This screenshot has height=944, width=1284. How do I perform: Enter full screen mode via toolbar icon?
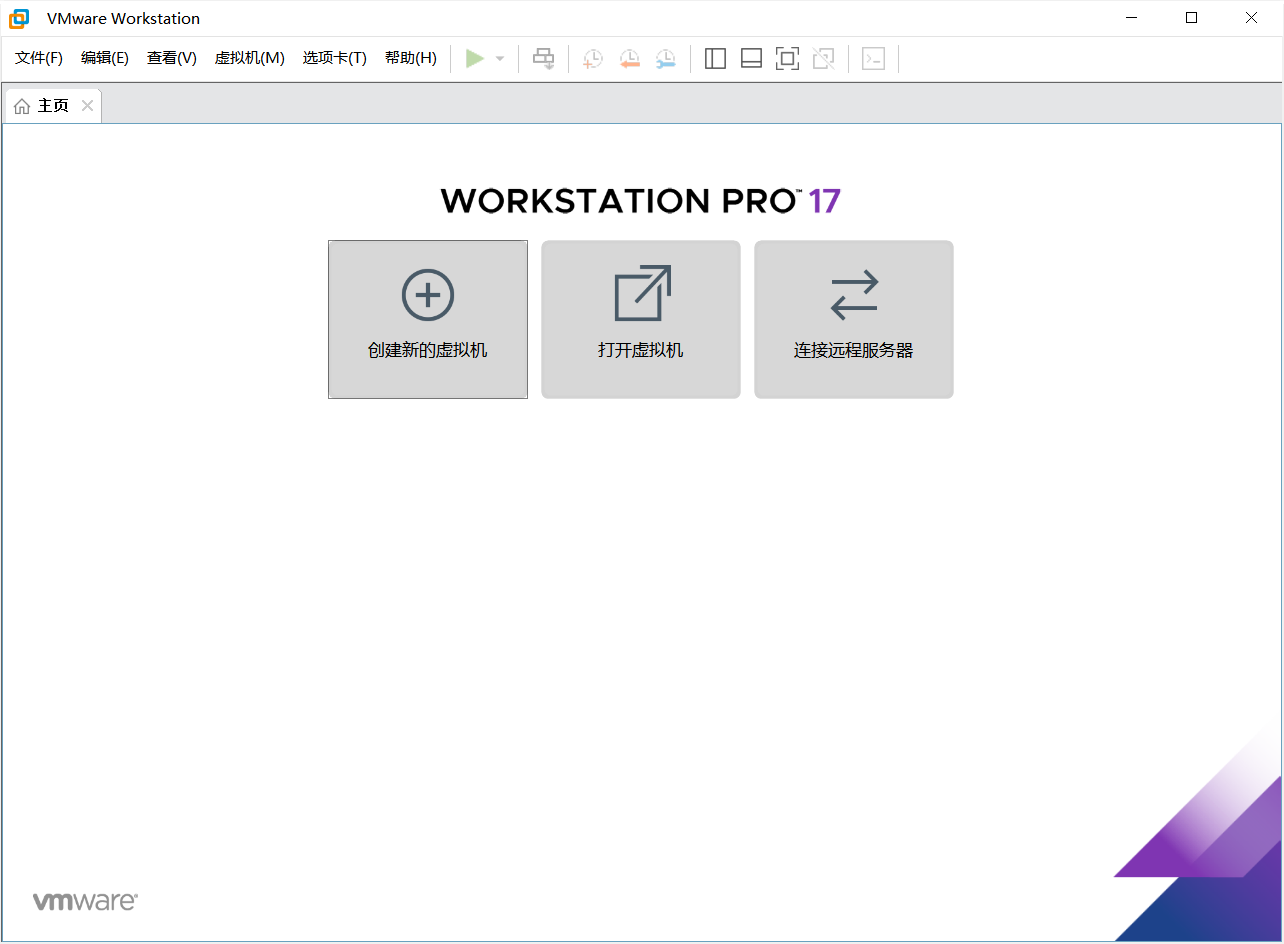tap(787, 58)
